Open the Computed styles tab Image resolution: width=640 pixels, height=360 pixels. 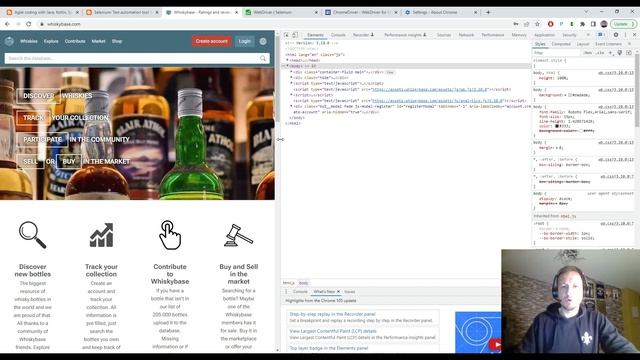tap(561, 44)
